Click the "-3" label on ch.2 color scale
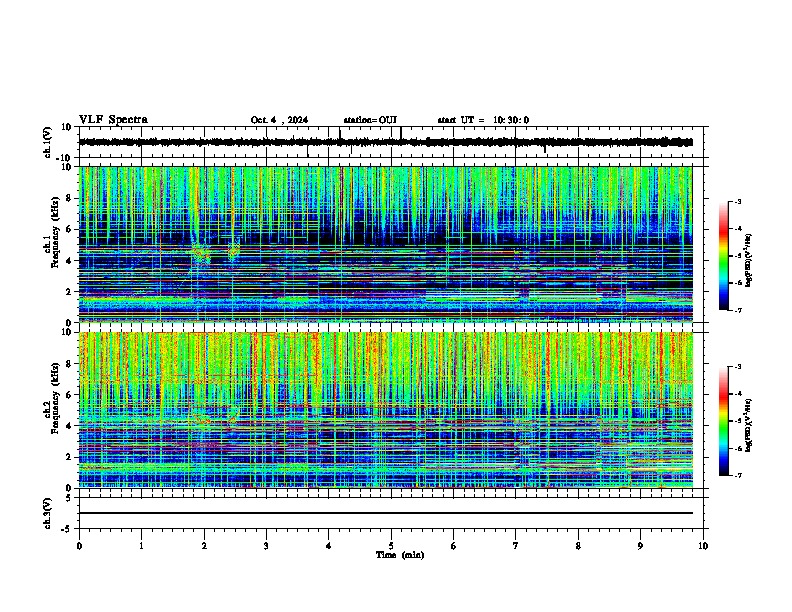This screenshot has height=612, width=792. [x=737, y=367]
